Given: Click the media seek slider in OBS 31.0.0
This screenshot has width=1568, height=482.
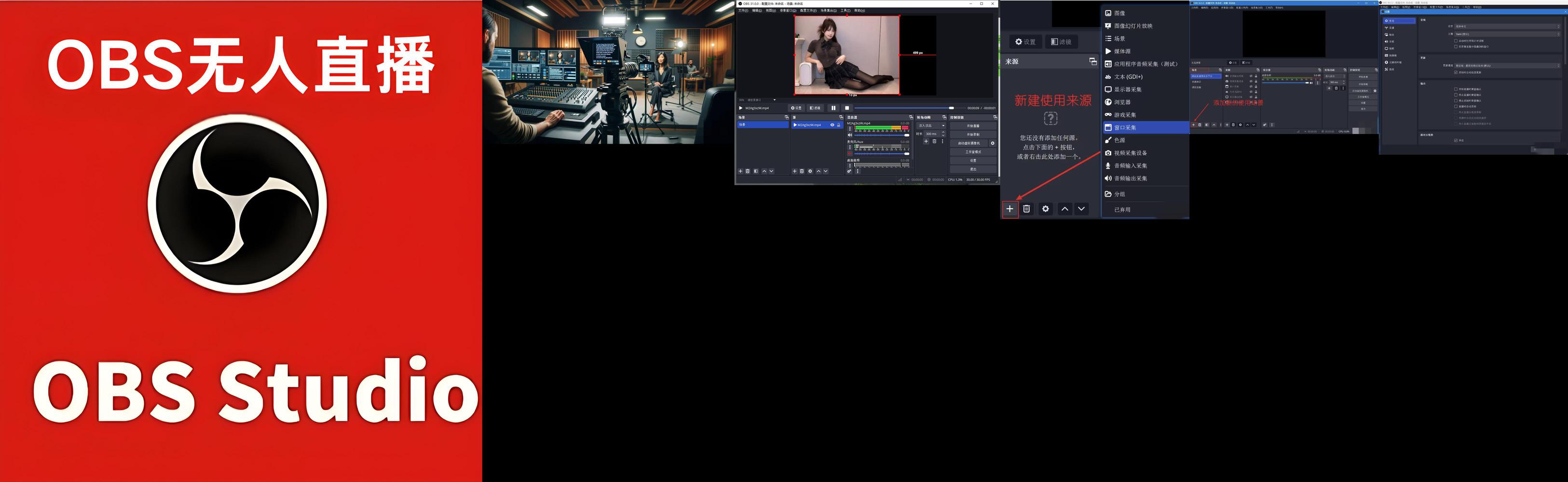Looking at the screenshot, I should (910, 108).
